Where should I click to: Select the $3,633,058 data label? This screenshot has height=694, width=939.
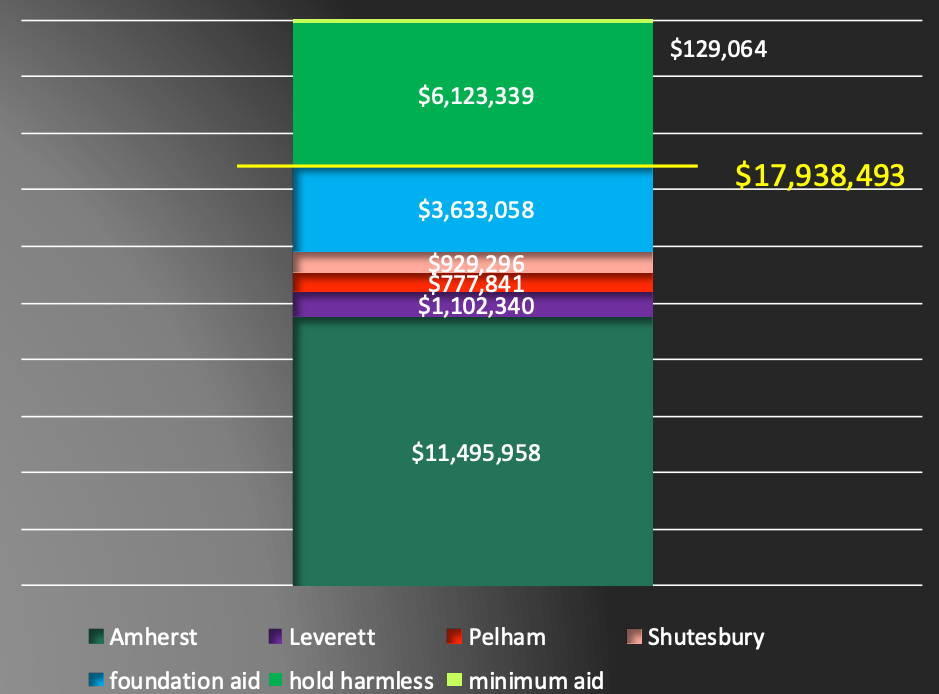pyautogui.click(x=476, y=210)
